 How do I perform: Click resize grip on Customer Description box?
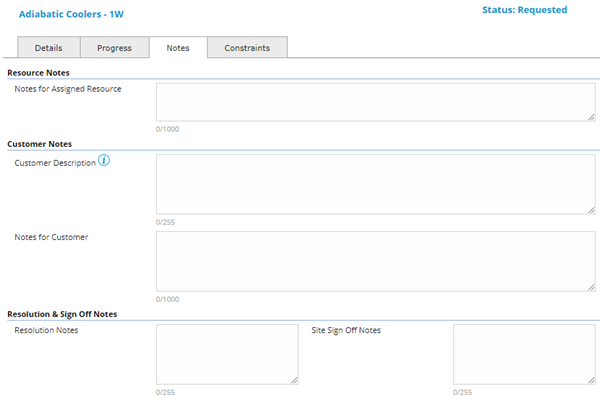[591, 209]
